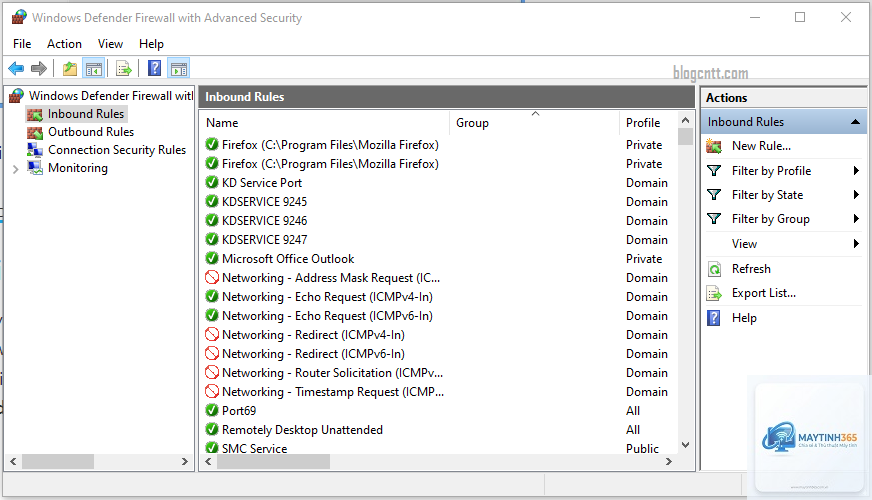Click tree pane horizontal scrollbar left arrow
The width and height of the screenshot is (872, 500).
point(13,462)
